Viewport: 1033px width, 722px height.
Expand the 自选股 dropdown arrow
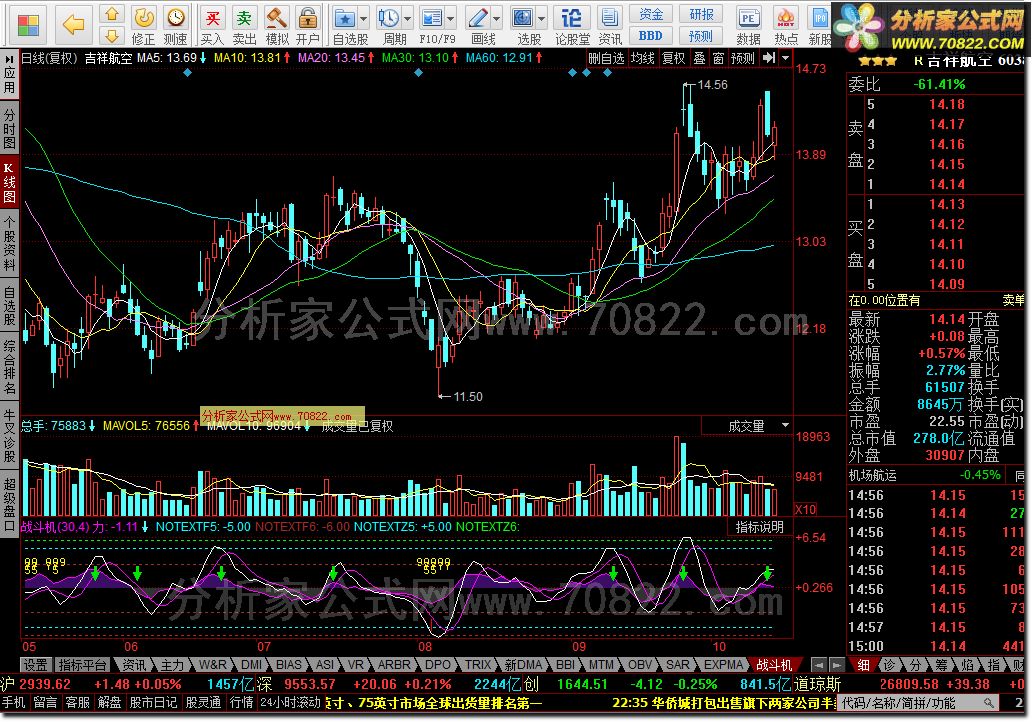pos(363,19)
